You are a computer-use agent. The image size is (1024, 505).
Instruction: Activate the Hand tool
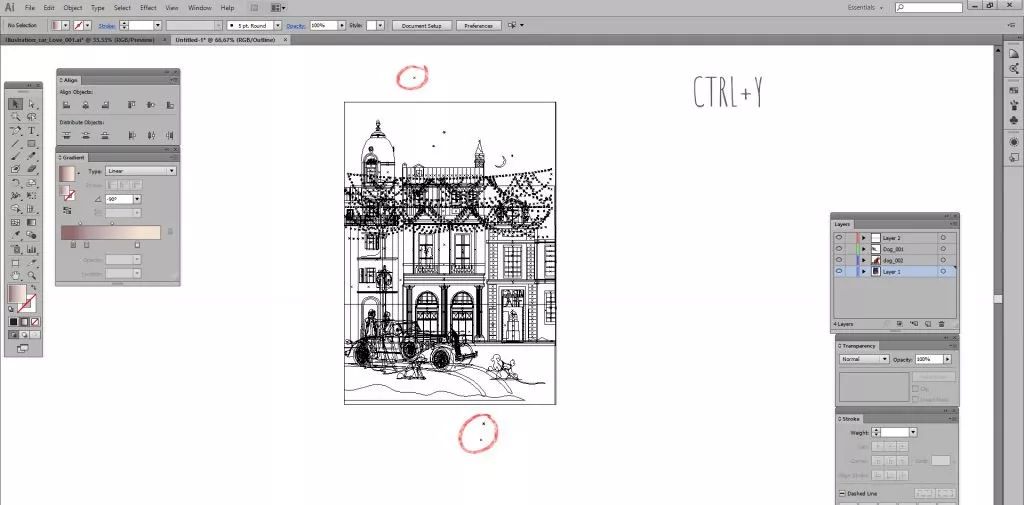coord(16,274)
